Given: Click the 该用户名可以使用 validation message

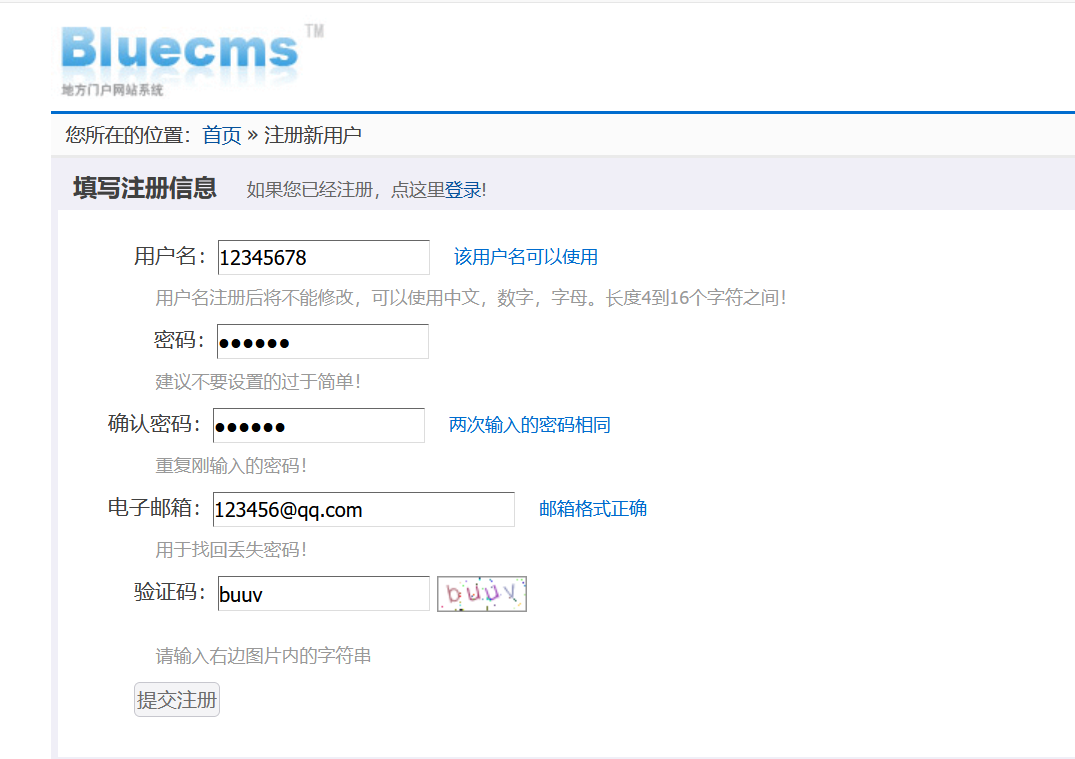Looking at the screenshot, I should [x=526, y=256].
